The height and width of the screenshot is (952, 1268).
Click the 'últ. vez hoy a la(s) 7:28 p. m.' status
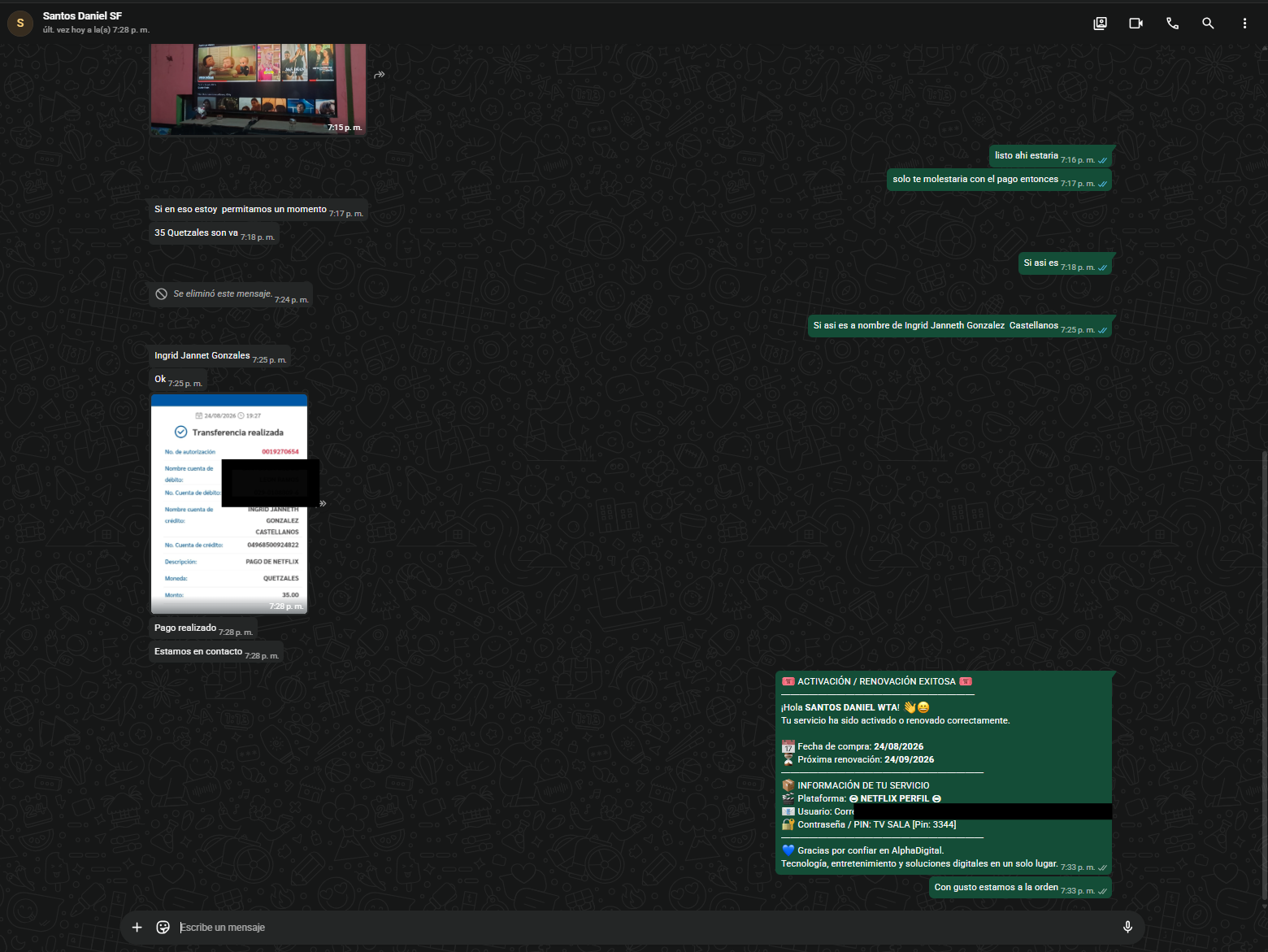[x=96, y=30]
